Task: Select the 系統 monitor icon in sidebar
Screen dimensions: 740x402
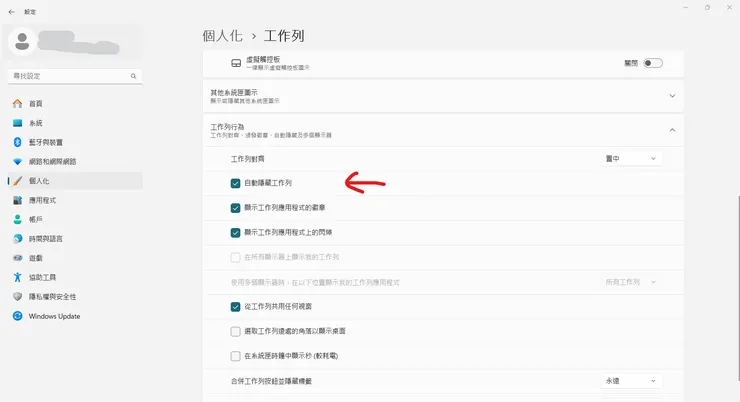Action: click(x=17, y=123)
